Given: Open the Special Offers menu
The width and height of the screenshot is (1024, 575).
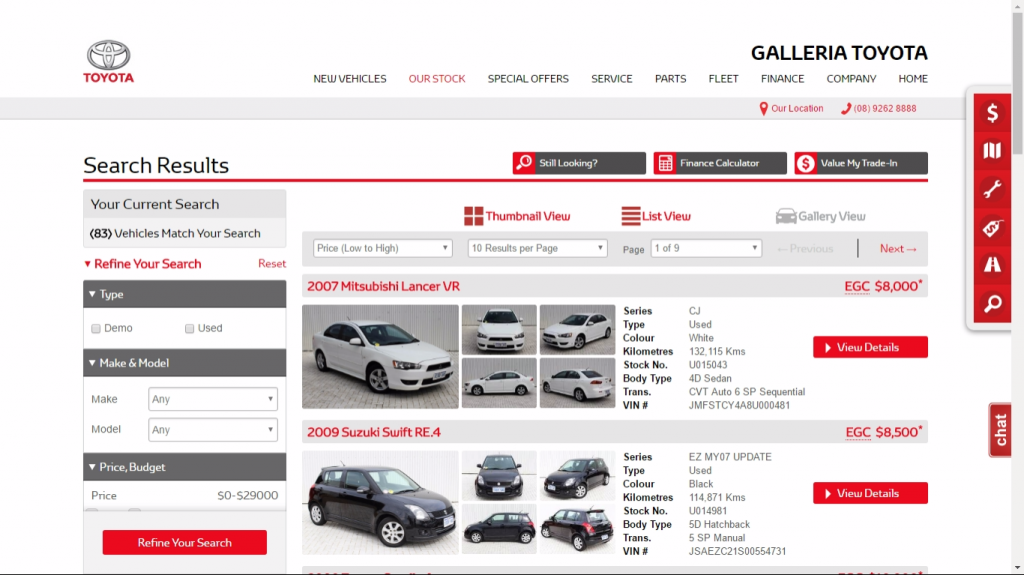Looking at the screenshot, I should click(528, 79).
